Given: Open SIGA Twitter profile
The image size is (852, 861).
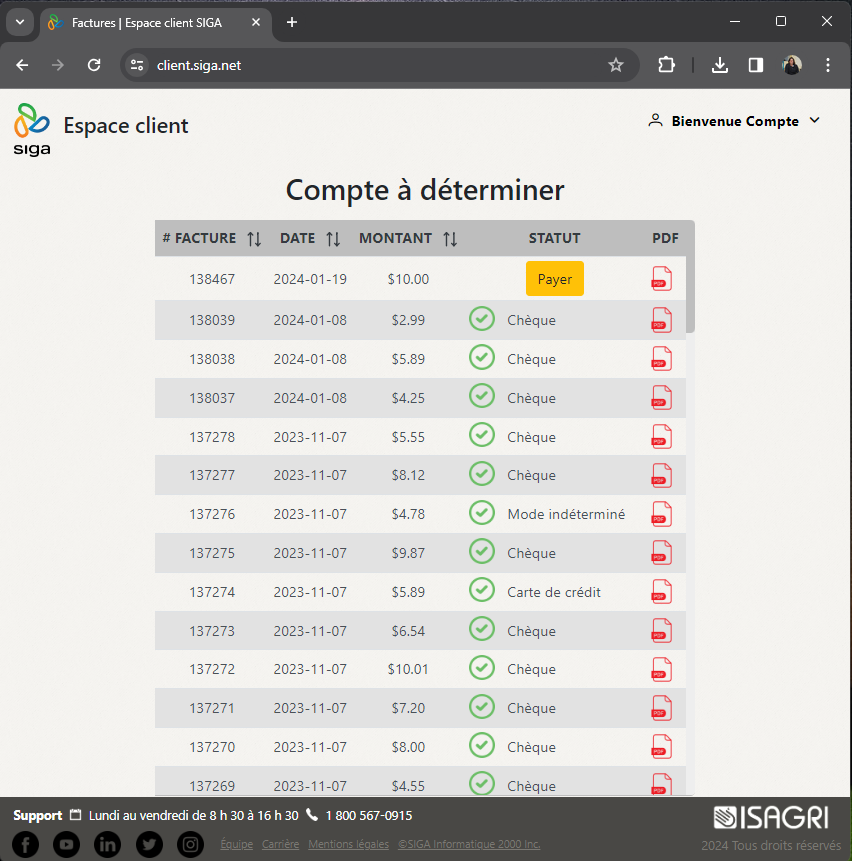Looking at the screenshot, I should click(149, 844).
